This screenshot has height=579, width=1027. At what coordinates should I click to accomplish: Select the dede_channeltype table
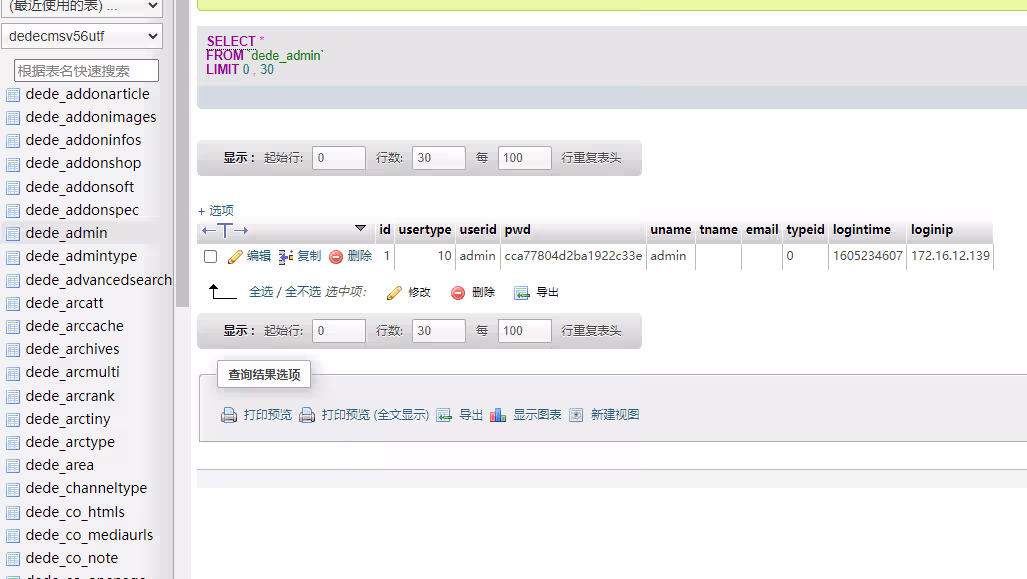pos(86,488)
